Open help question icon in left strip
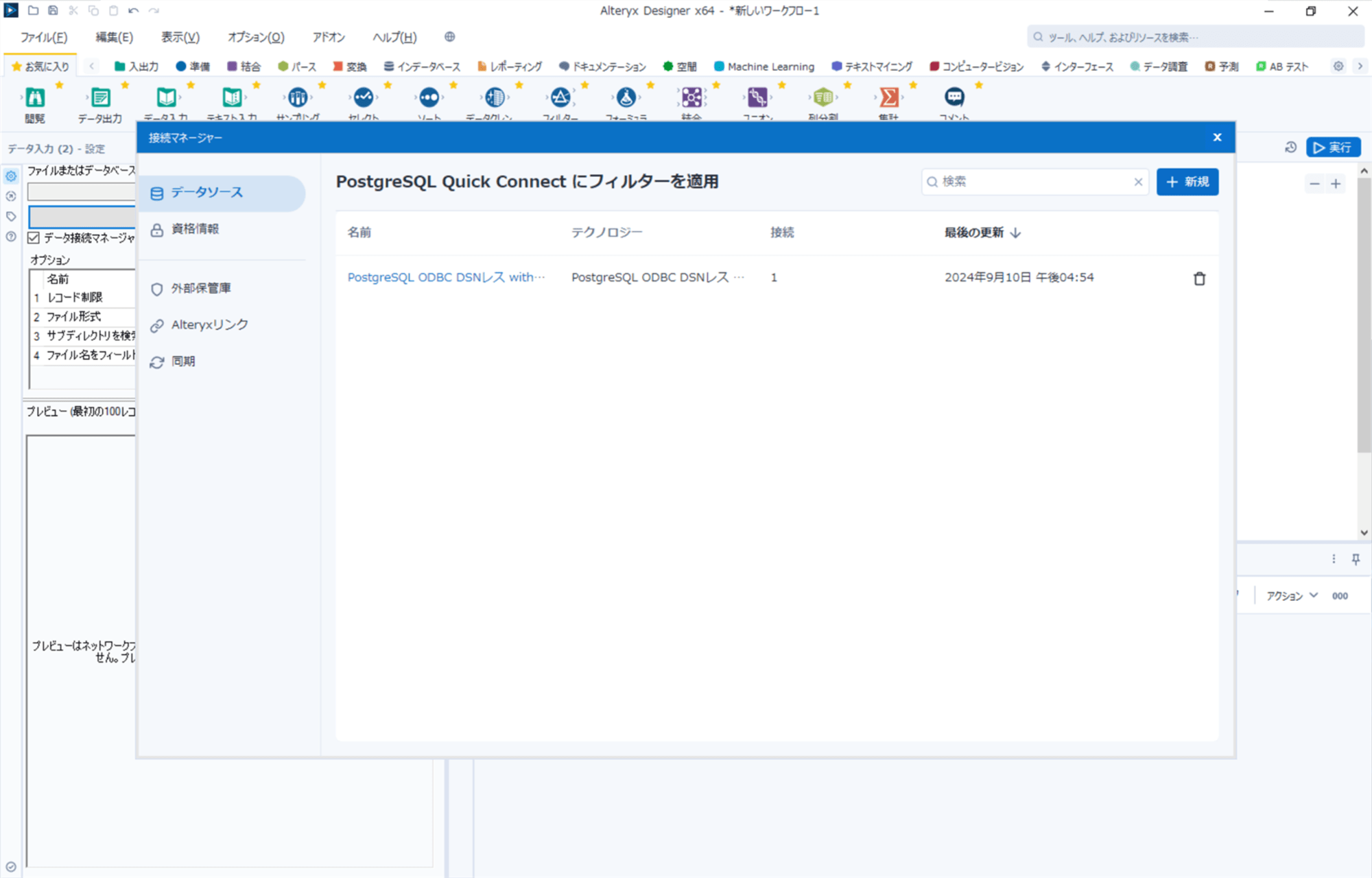The height and width of the screenshot is (878, 1372). (x=11, y=237)
